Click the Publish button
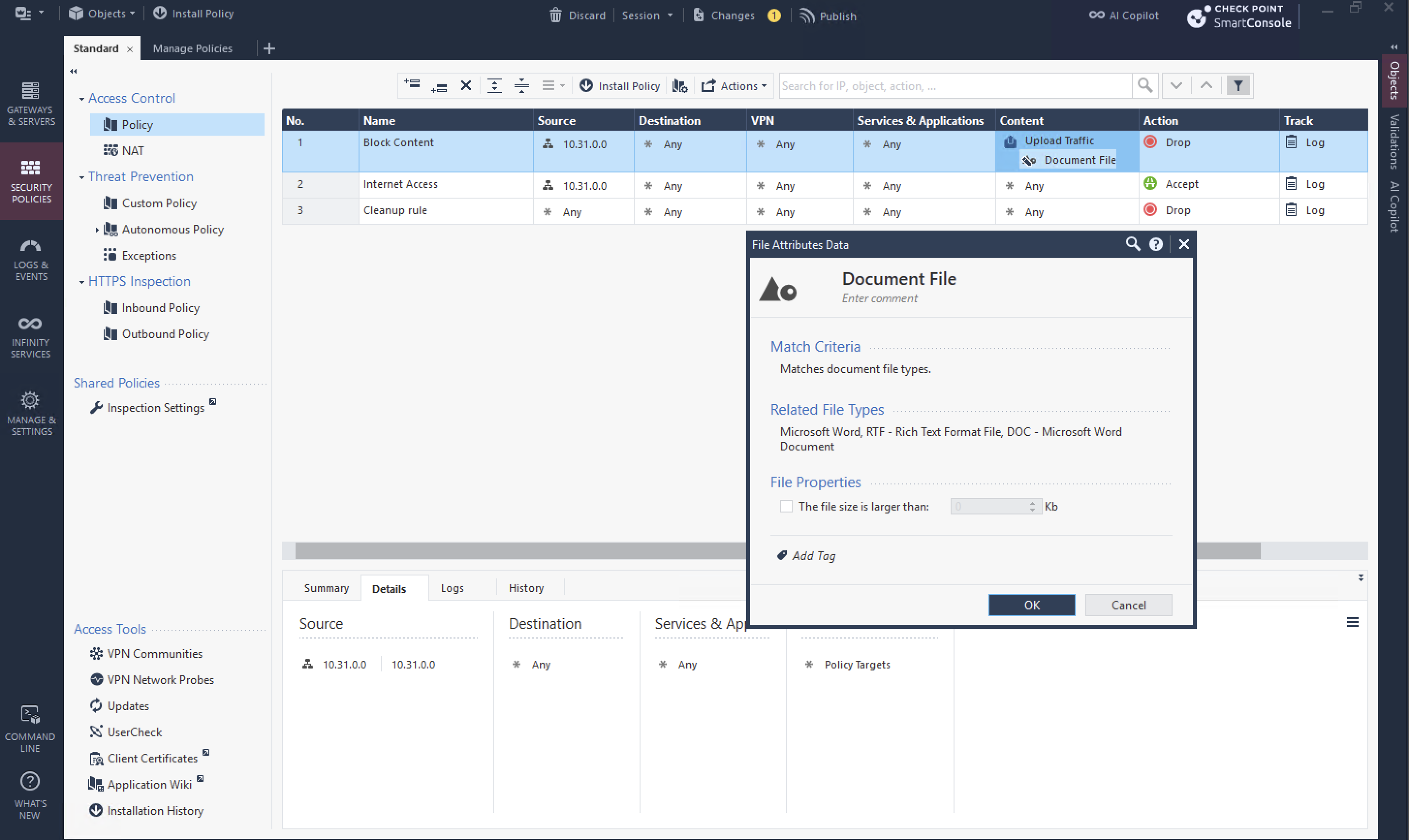Screen dimensions: 1409x840 click(828, 16)
